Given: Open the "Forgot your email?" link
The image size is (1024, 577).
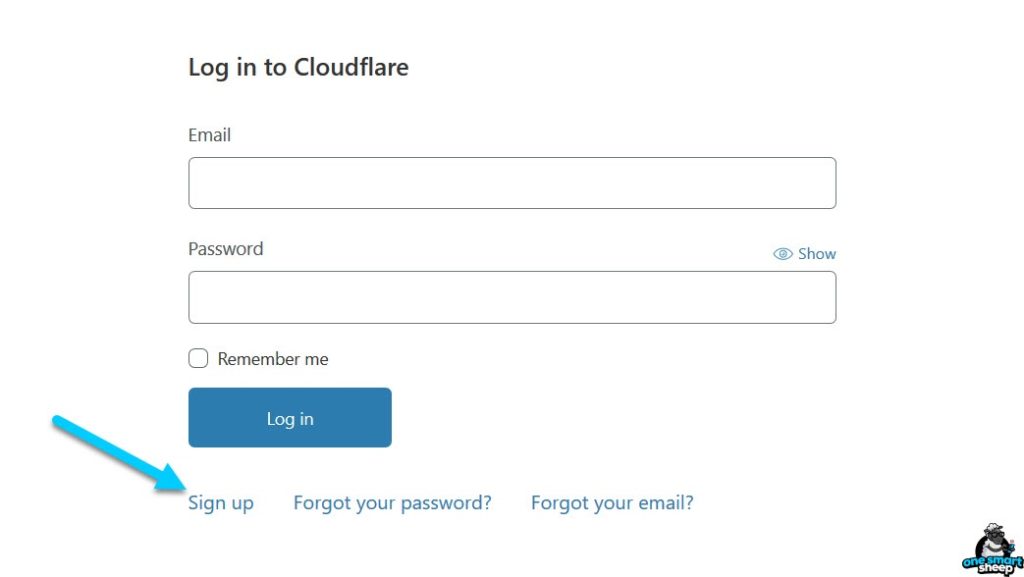Looking at the screenshot, I should [612, 503].
